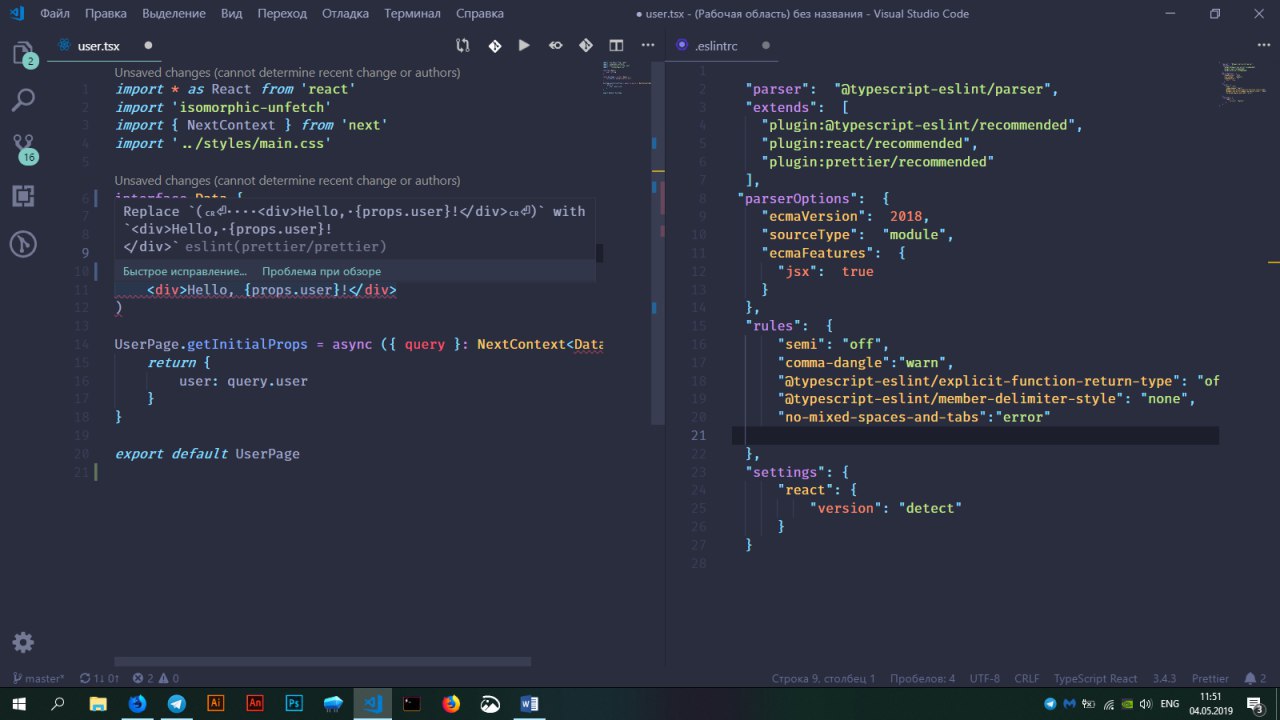Click the master branch in status bar
Viewport: 1280px width, 720px height.
(40, 678)
